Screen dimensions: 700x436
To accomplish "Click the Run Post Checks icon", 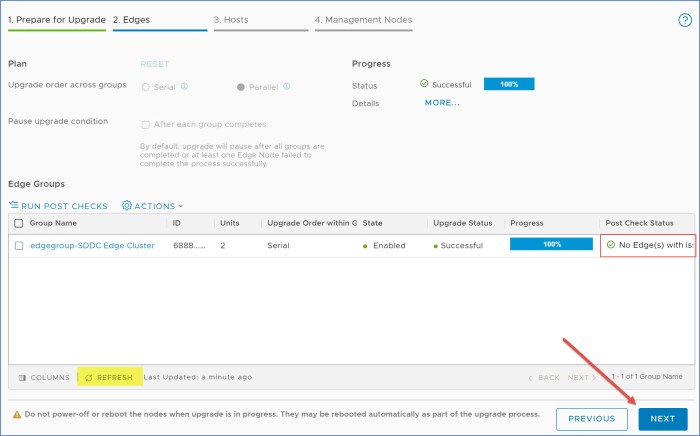I will (14, 206).
